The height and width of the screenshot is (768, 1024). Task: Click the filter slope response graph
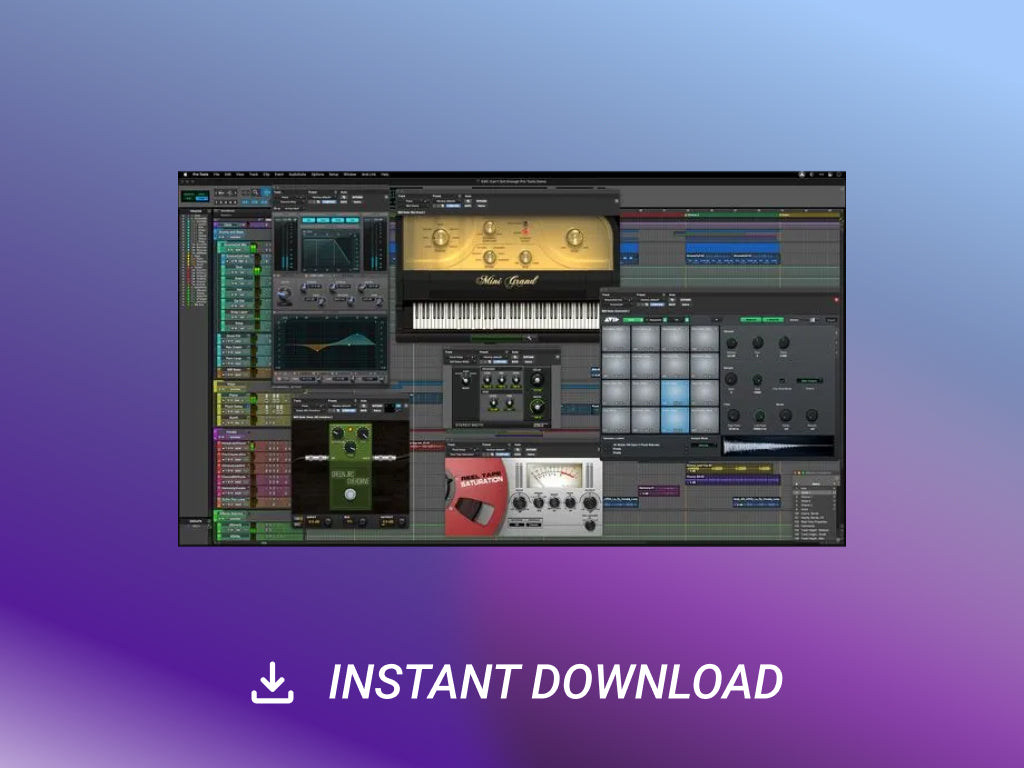330,249
